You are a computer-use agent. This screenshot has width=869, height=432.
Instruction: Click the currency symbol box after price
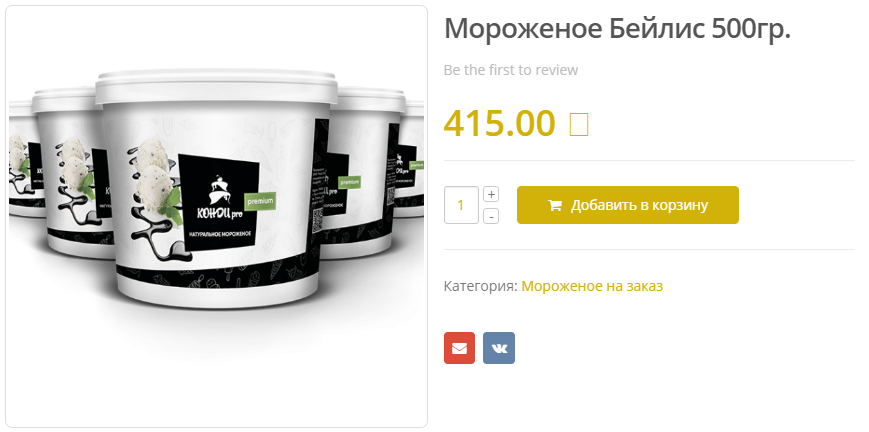[579, 125]
